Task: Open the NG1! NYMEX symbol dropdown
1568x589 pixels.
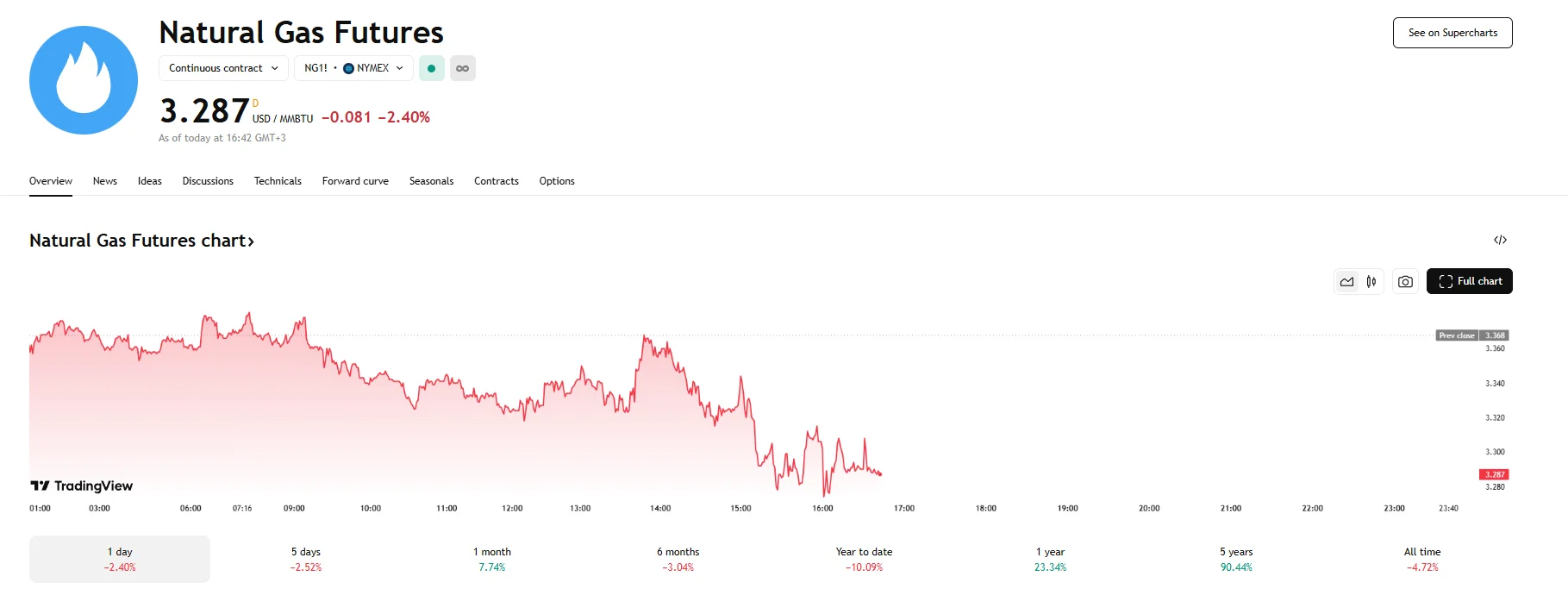Action: [353, 68]
